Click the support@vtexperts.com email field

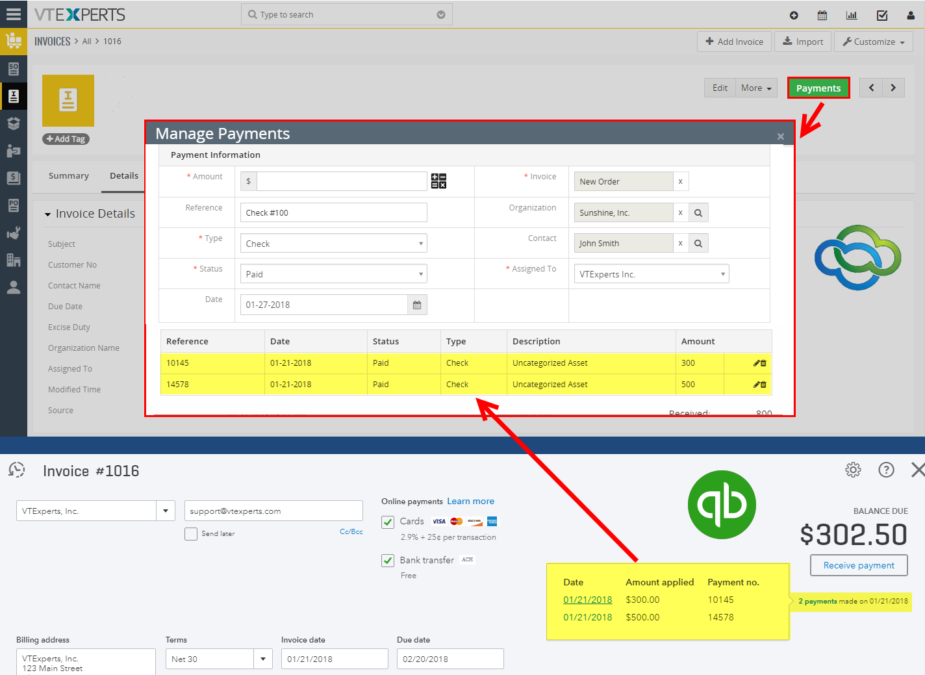pyautogui.click(x=274, y=511)
